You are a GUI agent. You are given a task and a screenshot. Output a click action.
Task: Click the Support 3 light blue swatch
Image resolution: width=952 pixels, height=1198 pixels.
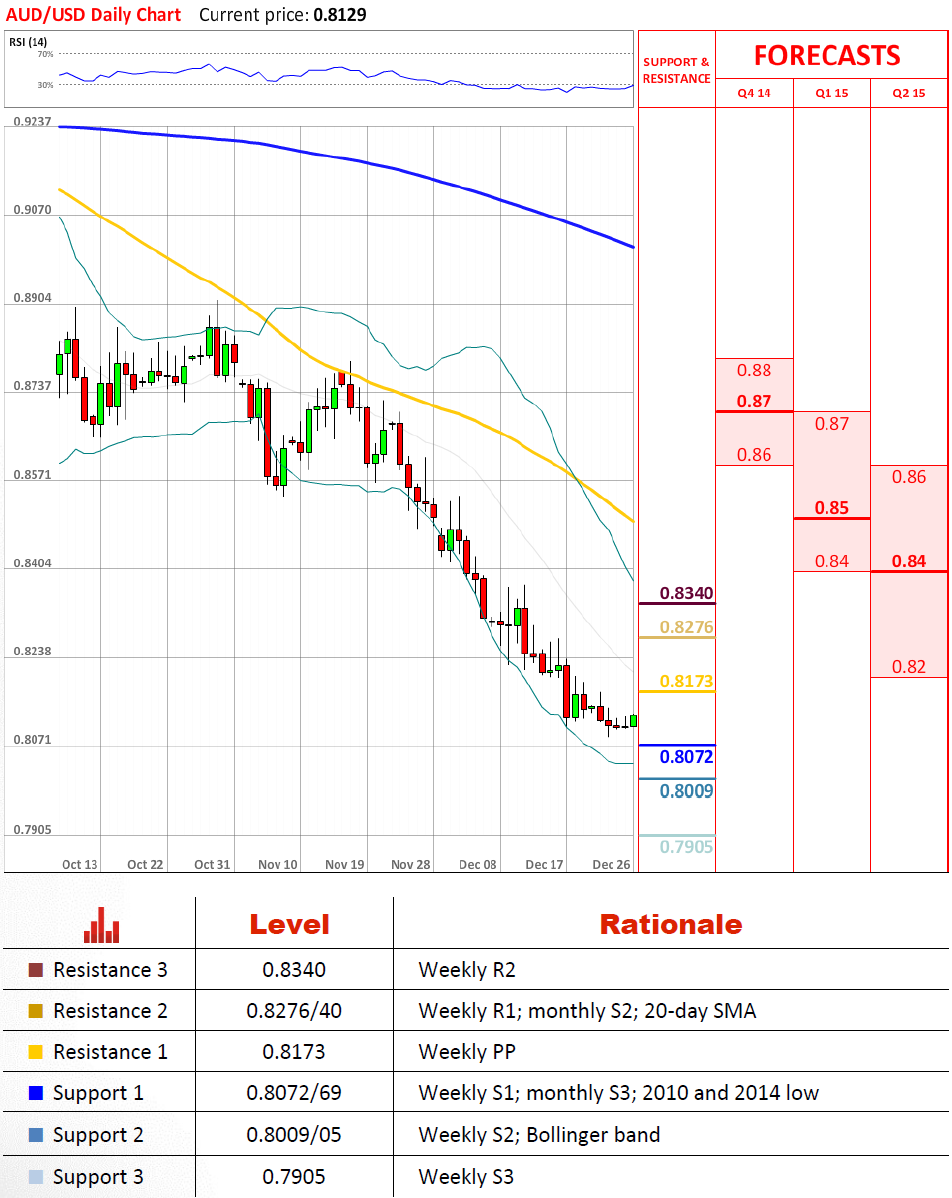(36, 1177)
